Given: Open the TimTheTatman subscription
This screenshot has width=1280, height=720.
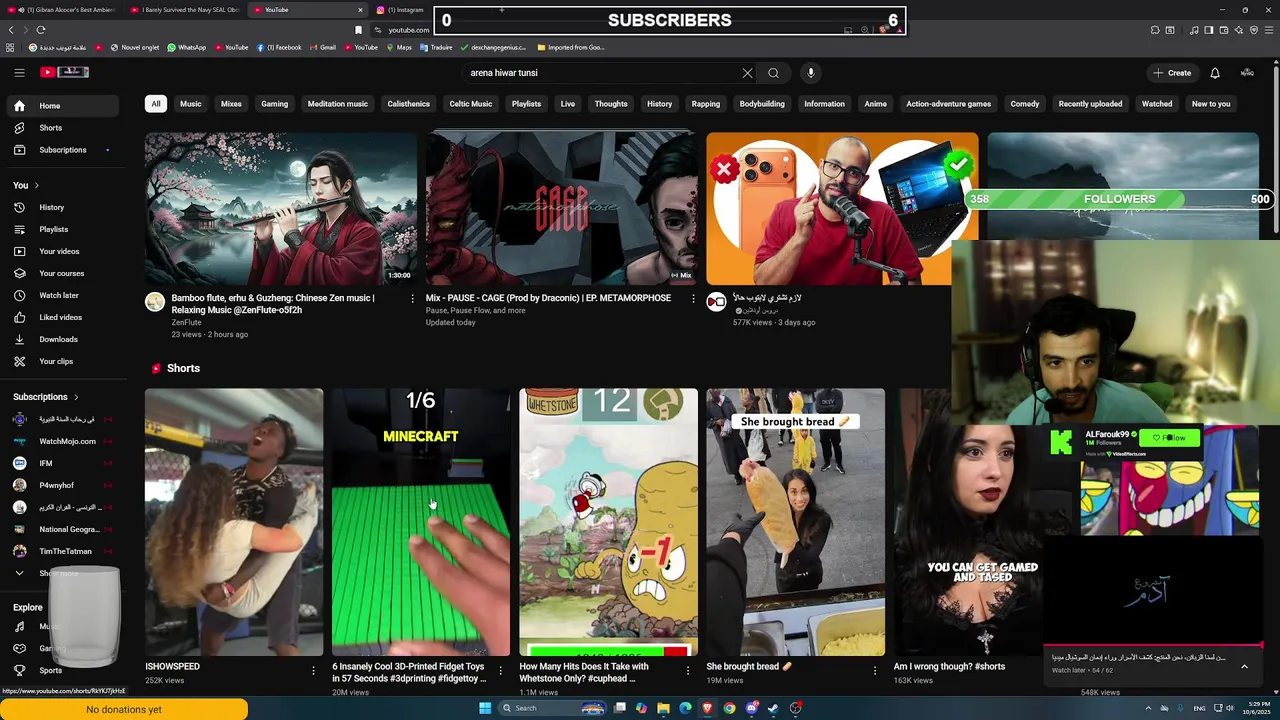Looking at the screenshot, I should click(x=65, y=551).
